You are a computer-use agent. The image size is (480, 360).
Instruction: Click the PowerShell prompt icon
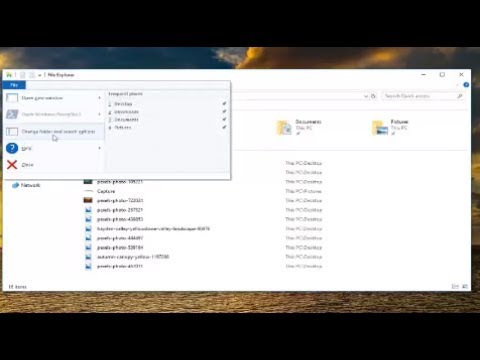point(12,114)
